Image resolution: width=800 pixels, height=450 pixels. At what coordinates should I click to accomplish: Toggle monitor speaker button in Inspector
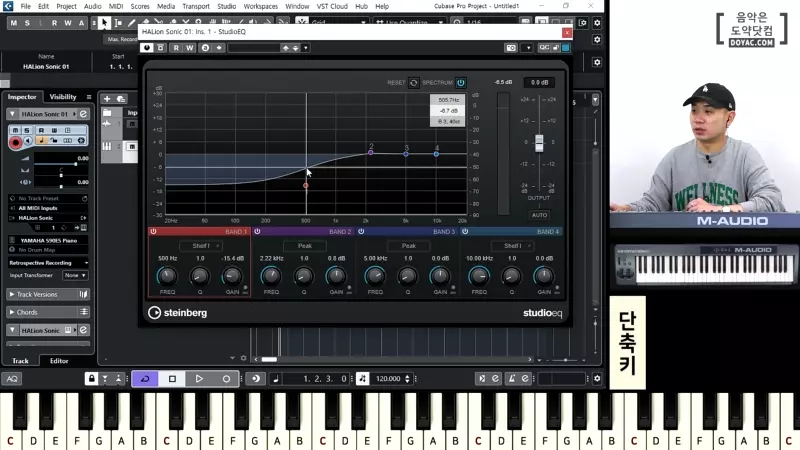tap(28, 140)
